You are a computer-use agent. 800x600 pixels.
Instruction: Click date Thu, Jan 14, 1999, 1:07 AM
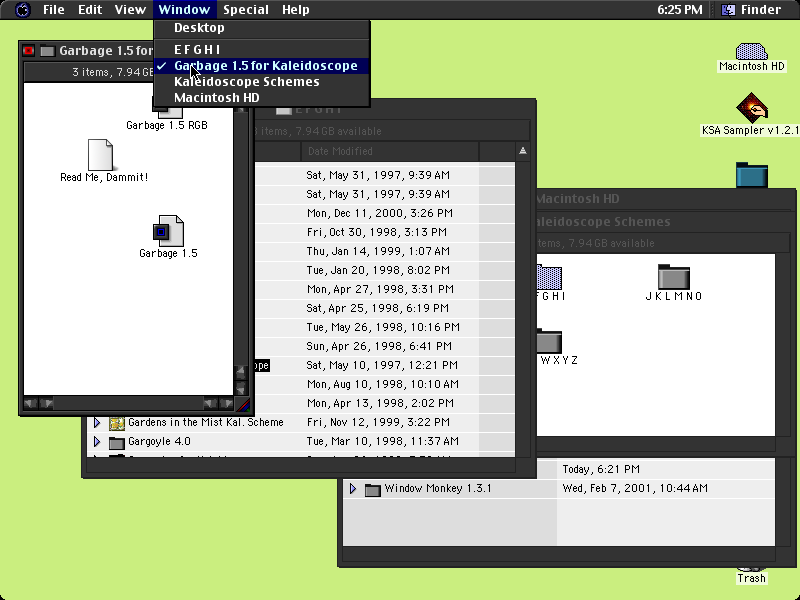[378, 251]
